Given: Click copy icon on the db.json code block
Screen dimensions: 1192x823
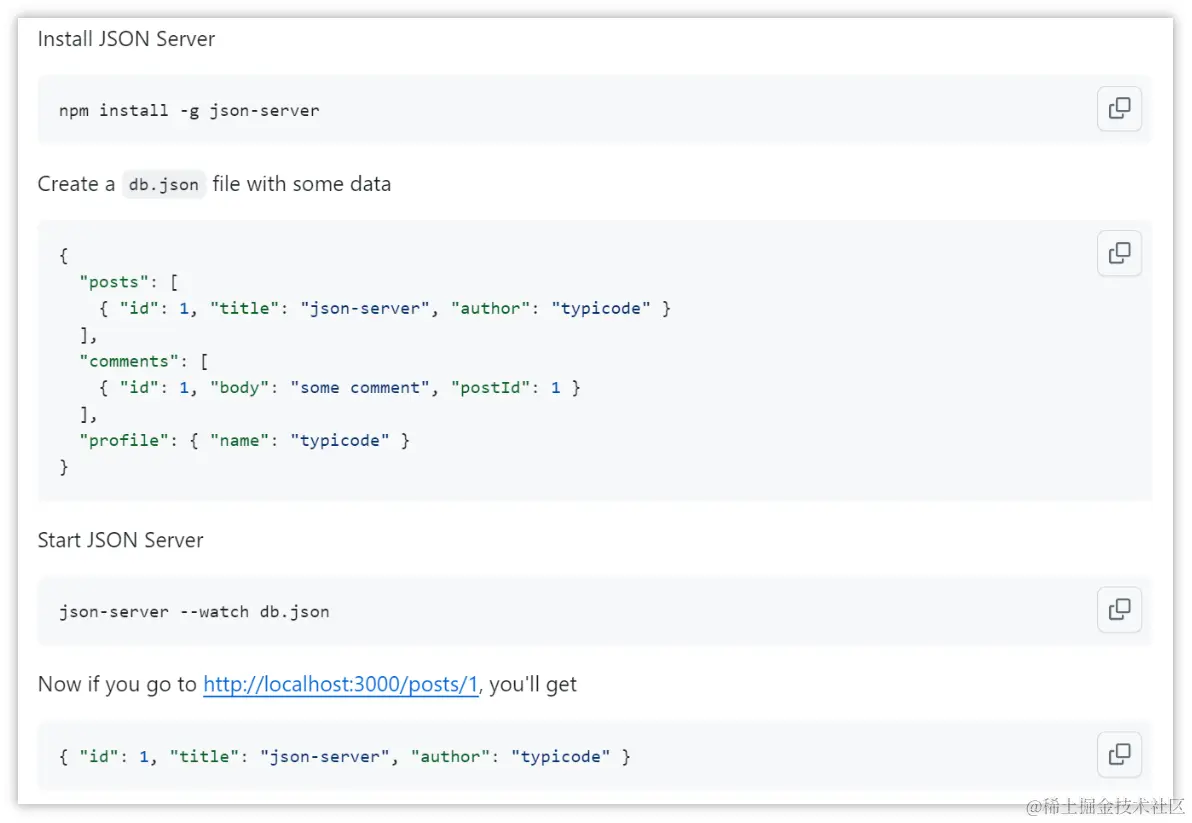Looking at the screenshot, I should pyautogui.click(x=1119, y=253).
